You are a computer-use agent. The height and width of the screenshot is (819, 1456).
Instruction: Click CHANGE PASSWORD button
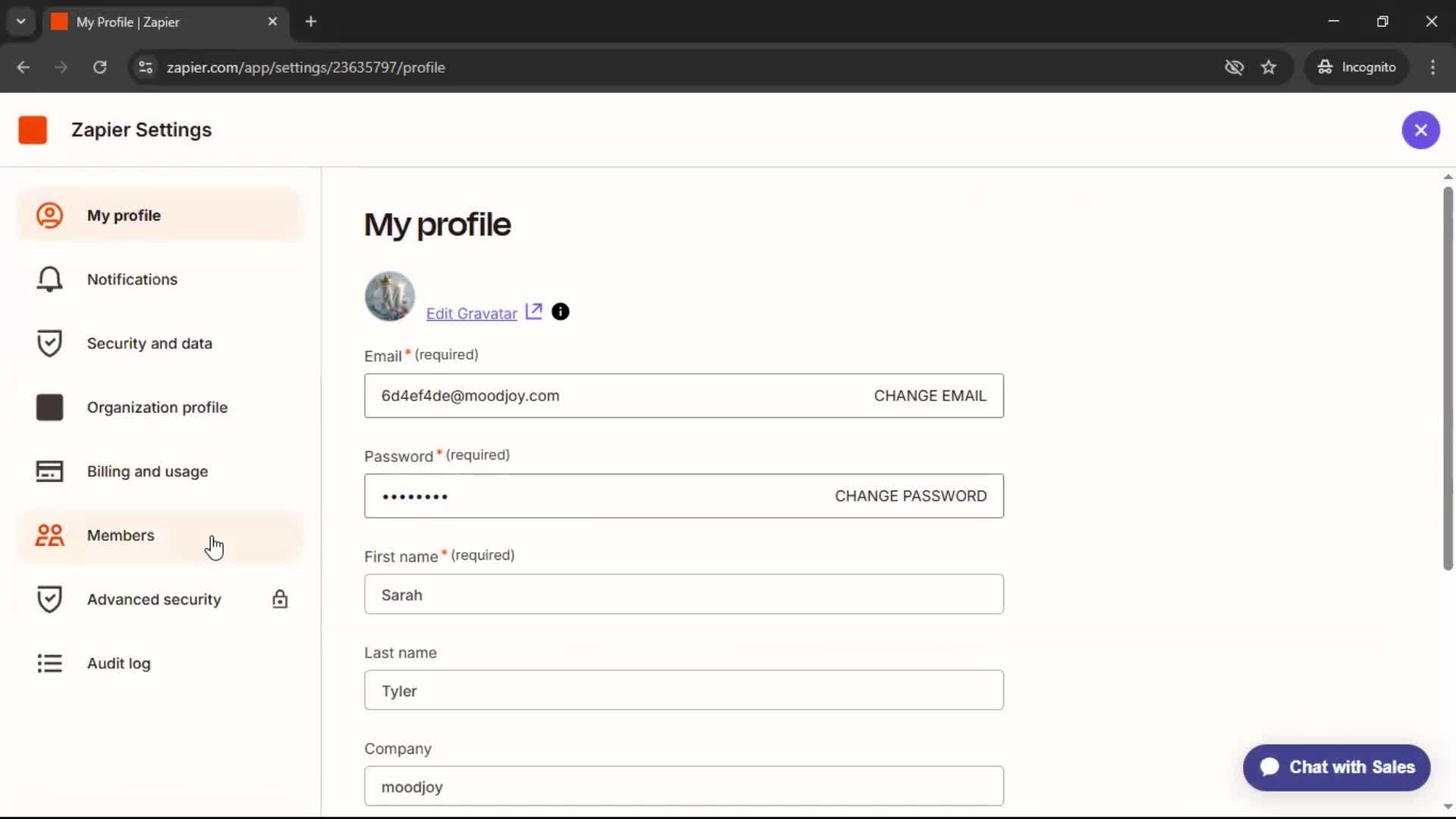[911, 496]
